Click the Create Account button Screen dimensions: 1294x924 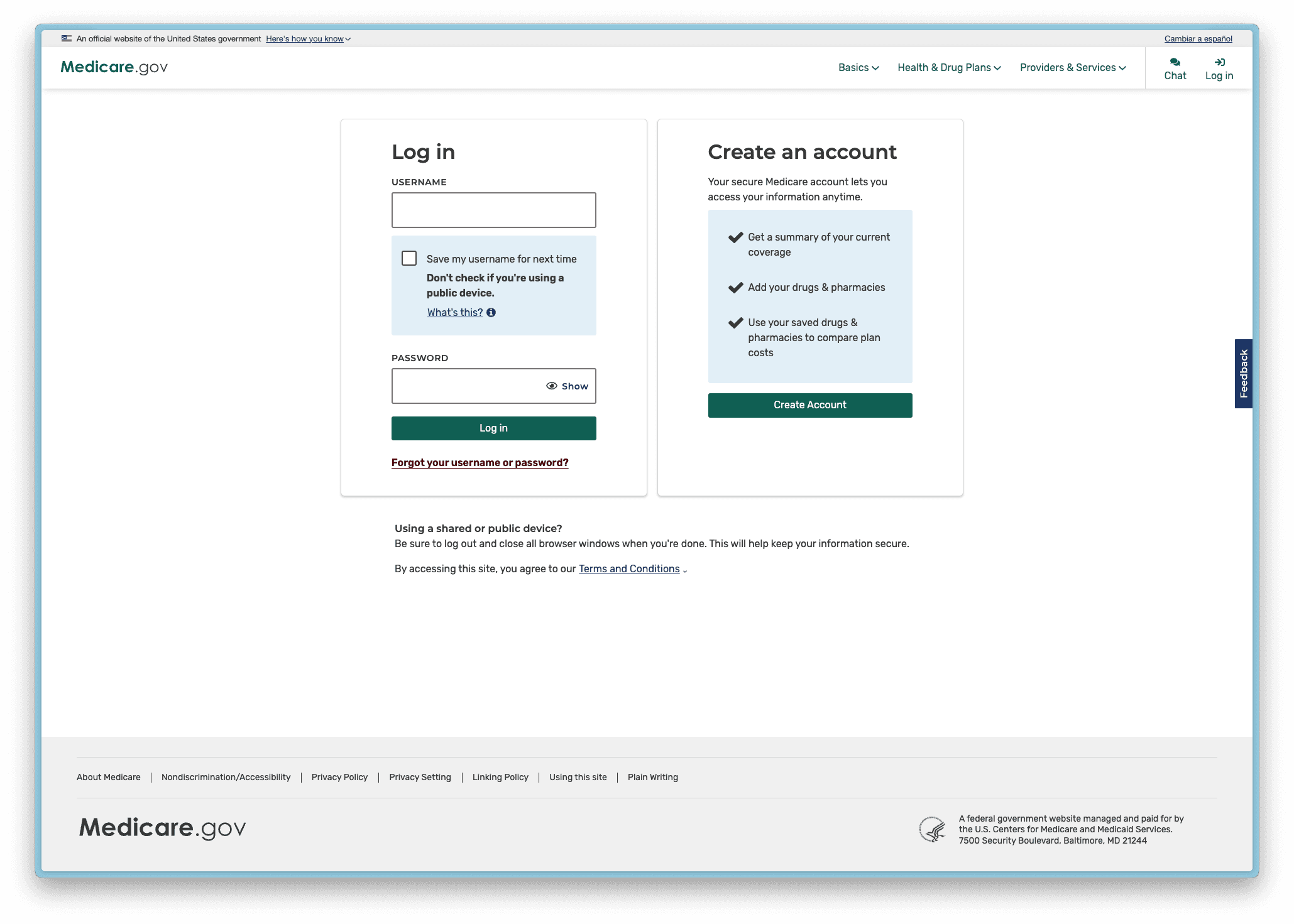[x=810, y=404]
